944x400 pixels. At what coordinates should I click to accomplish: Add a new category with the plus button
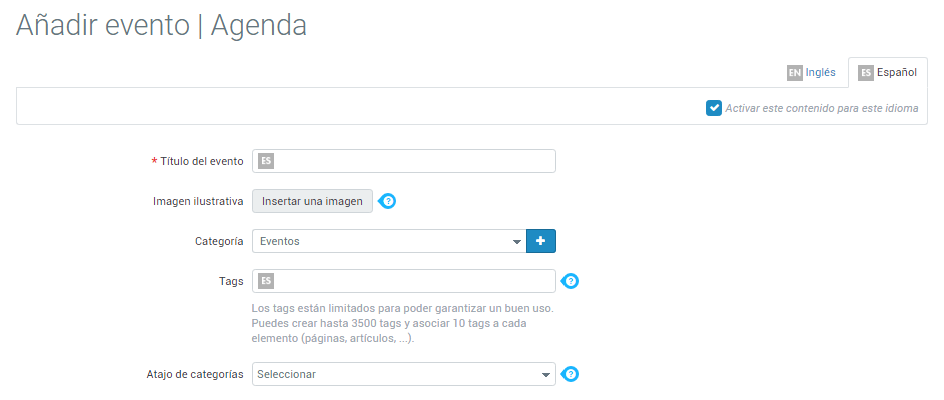[541, 241]
